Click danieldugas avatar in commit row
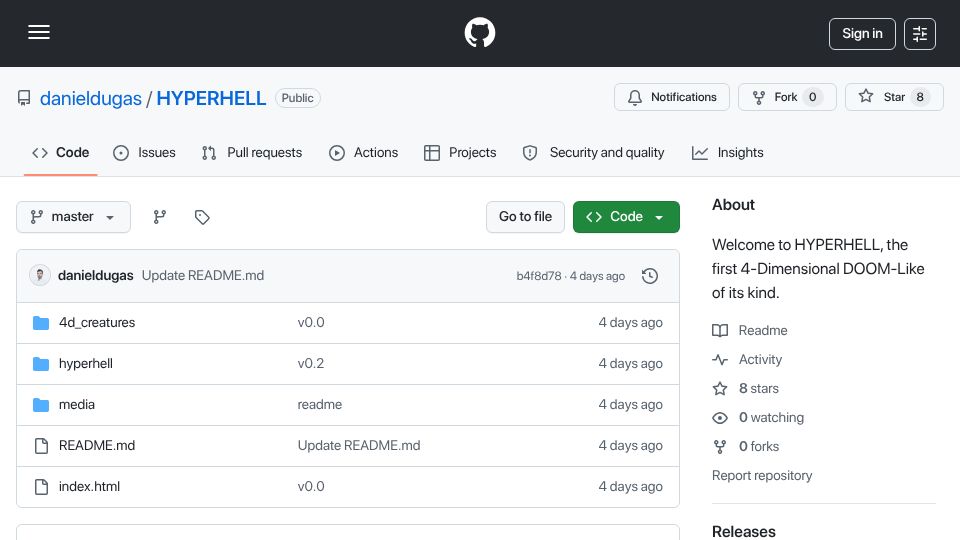960x540 pixels. pos(40,276)
